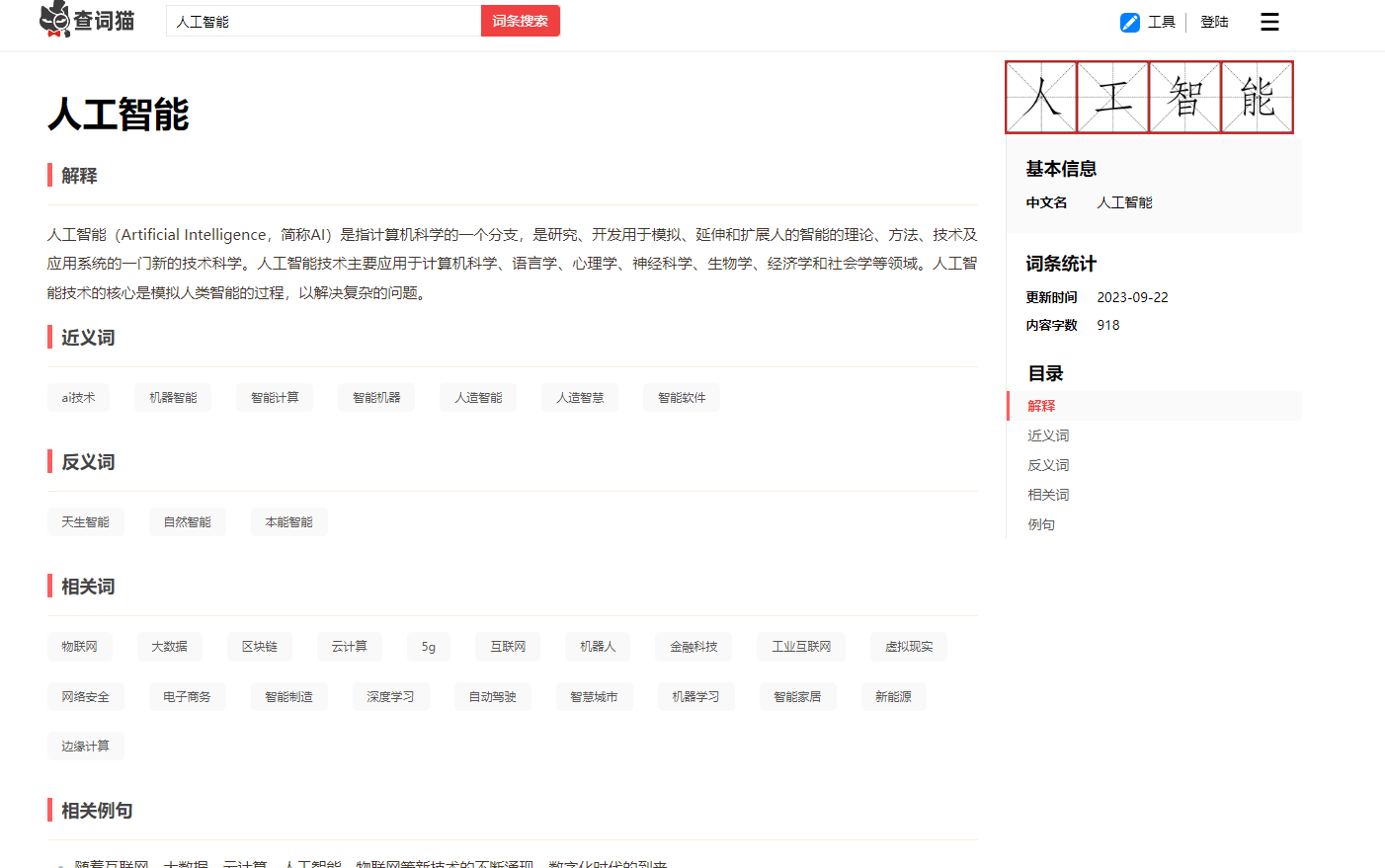The image size is (1385, 868).
Task: Click the synonym tag 人造智慧
Action: pos(580,398)
